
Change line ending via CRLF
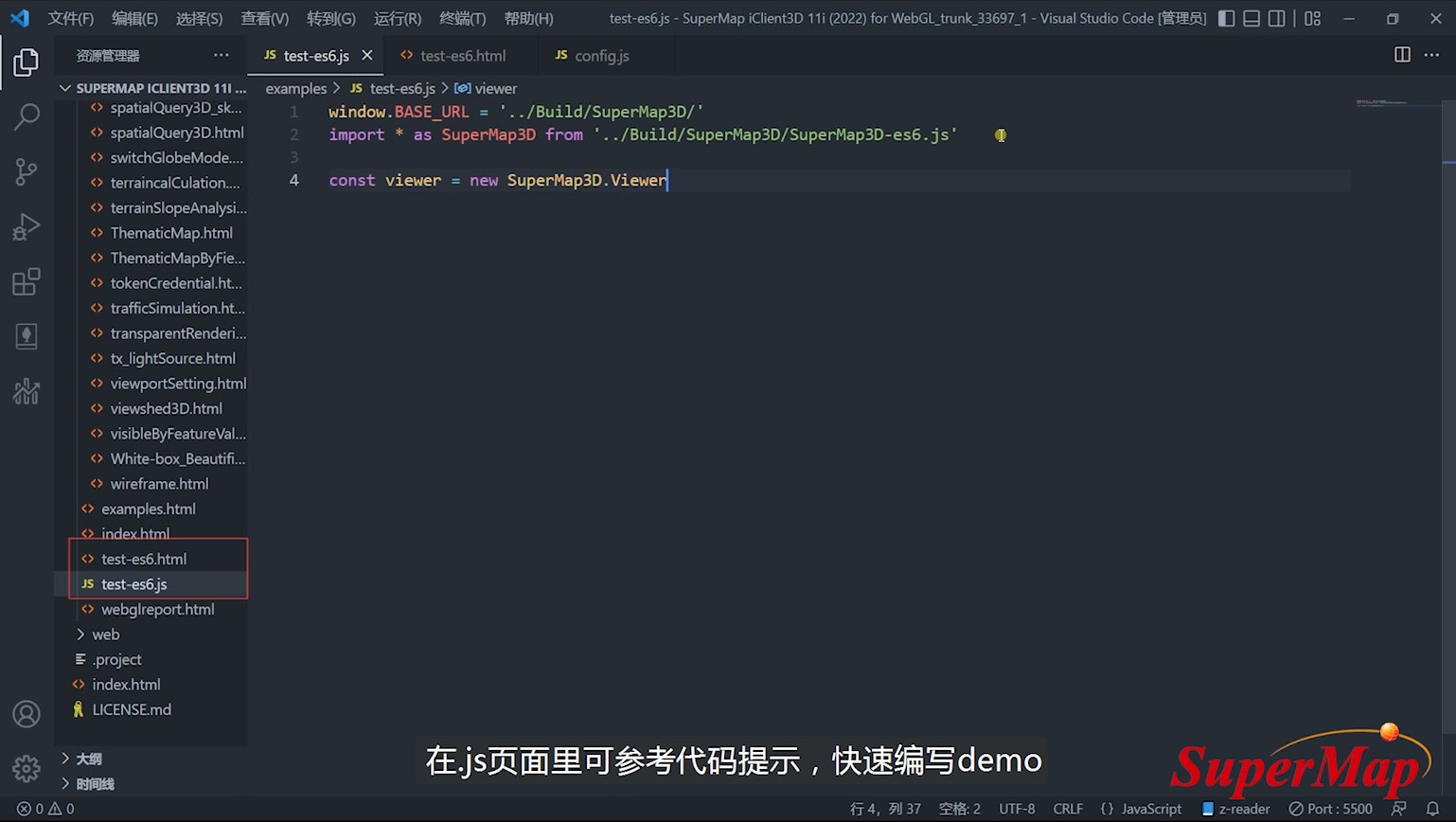click(1068, 809)
